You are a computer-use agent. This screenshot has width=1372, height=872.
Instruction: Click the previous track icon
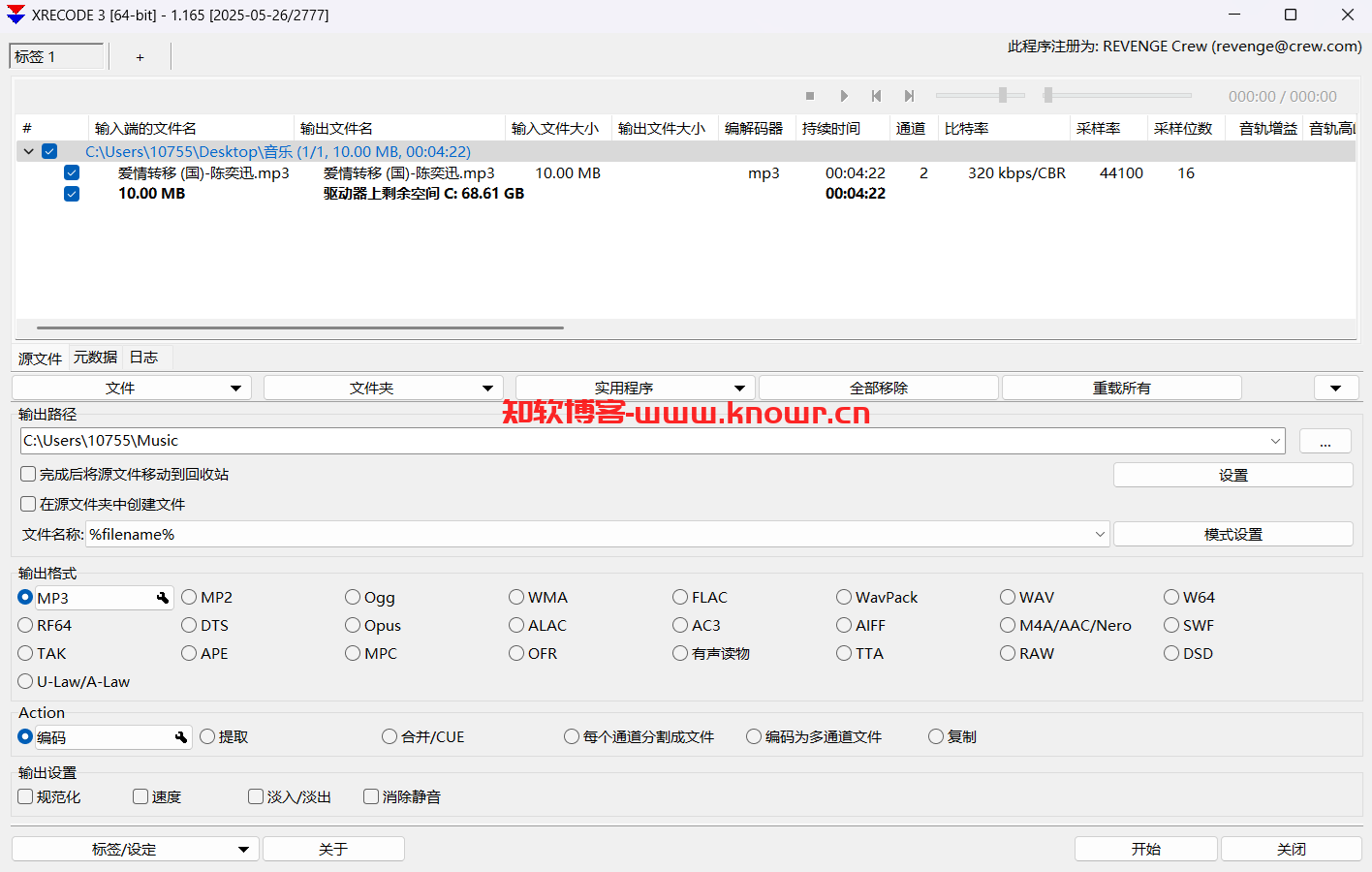tap(876, 96)
